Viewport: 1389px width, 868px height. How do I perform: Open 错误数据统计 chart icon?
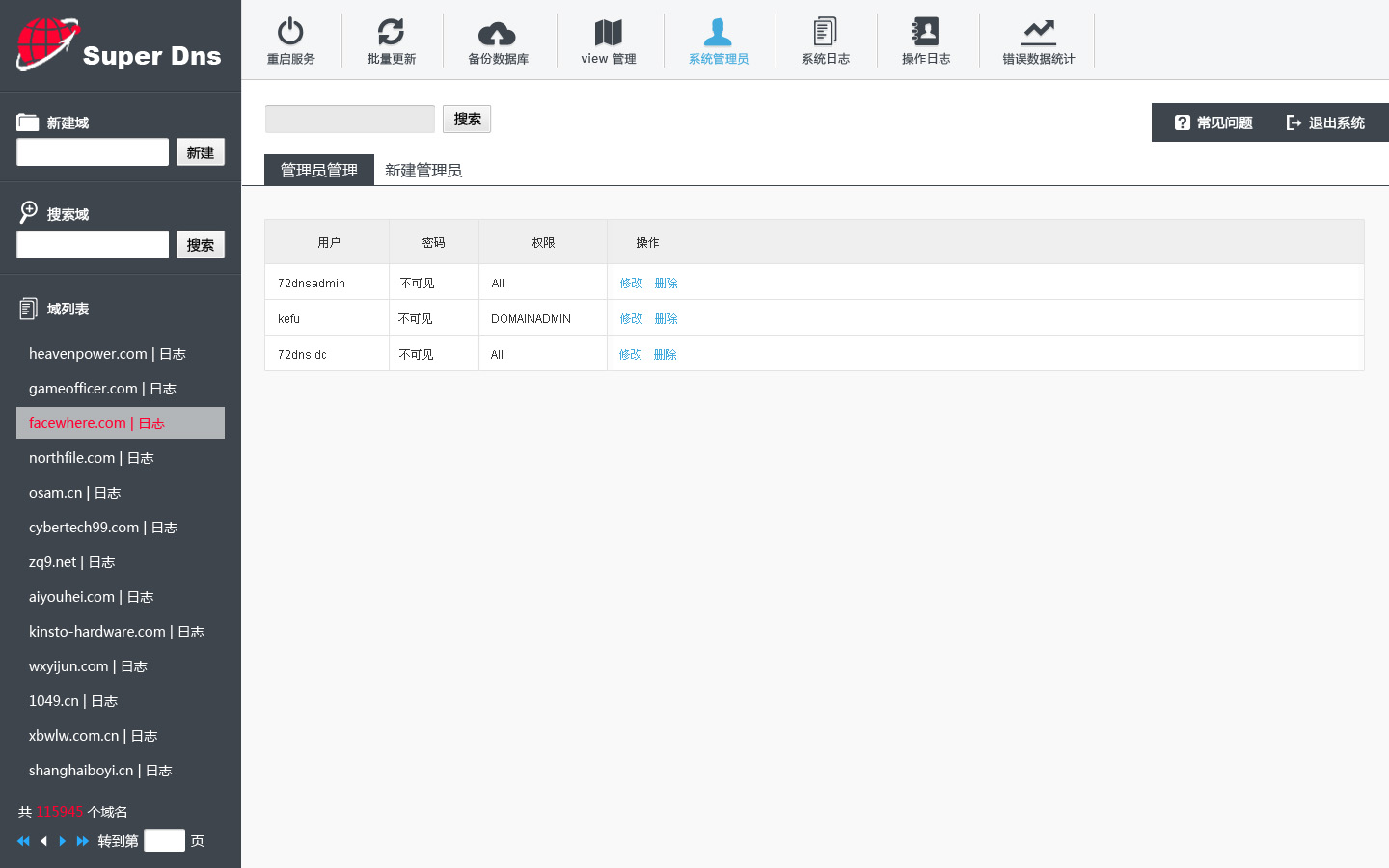[1039, 33]
